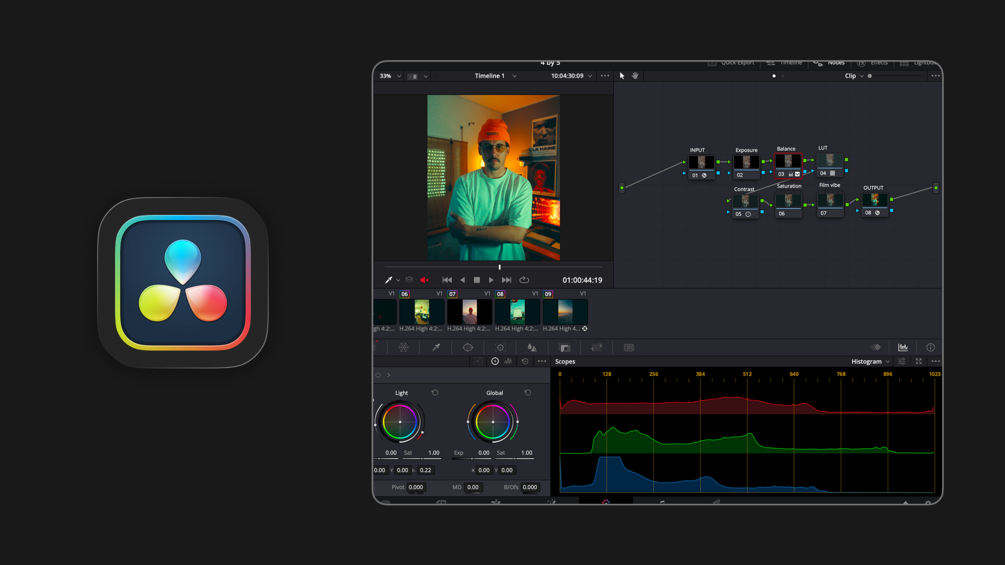Select clip thumbnail 09
The width and height of the screenshot is (1005, 565).
(565, 312)
